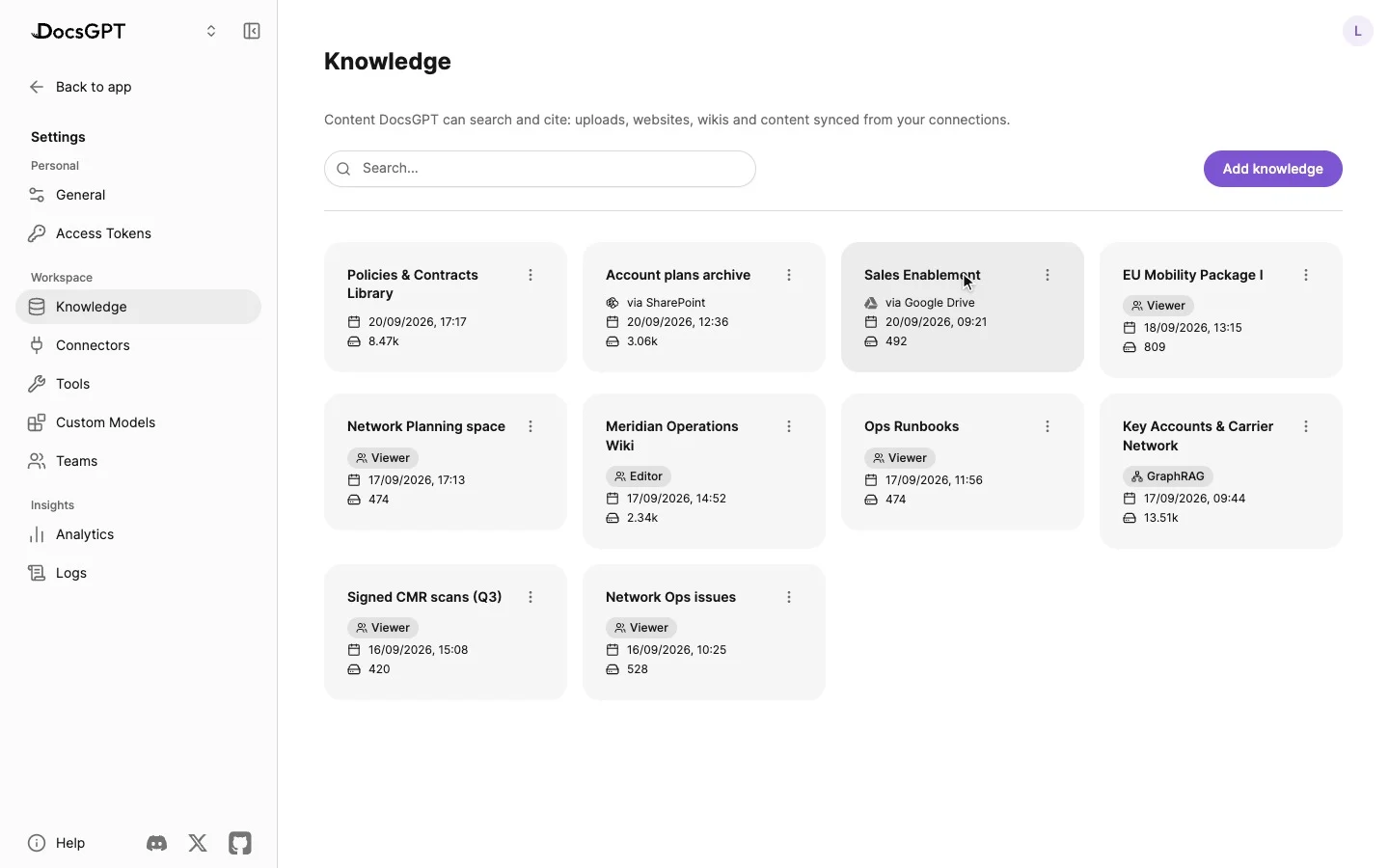Screen dimensions: 1389x868
Task: Open Network Ops issues card title
Action: pyautogui.click(x=670, y=597)
